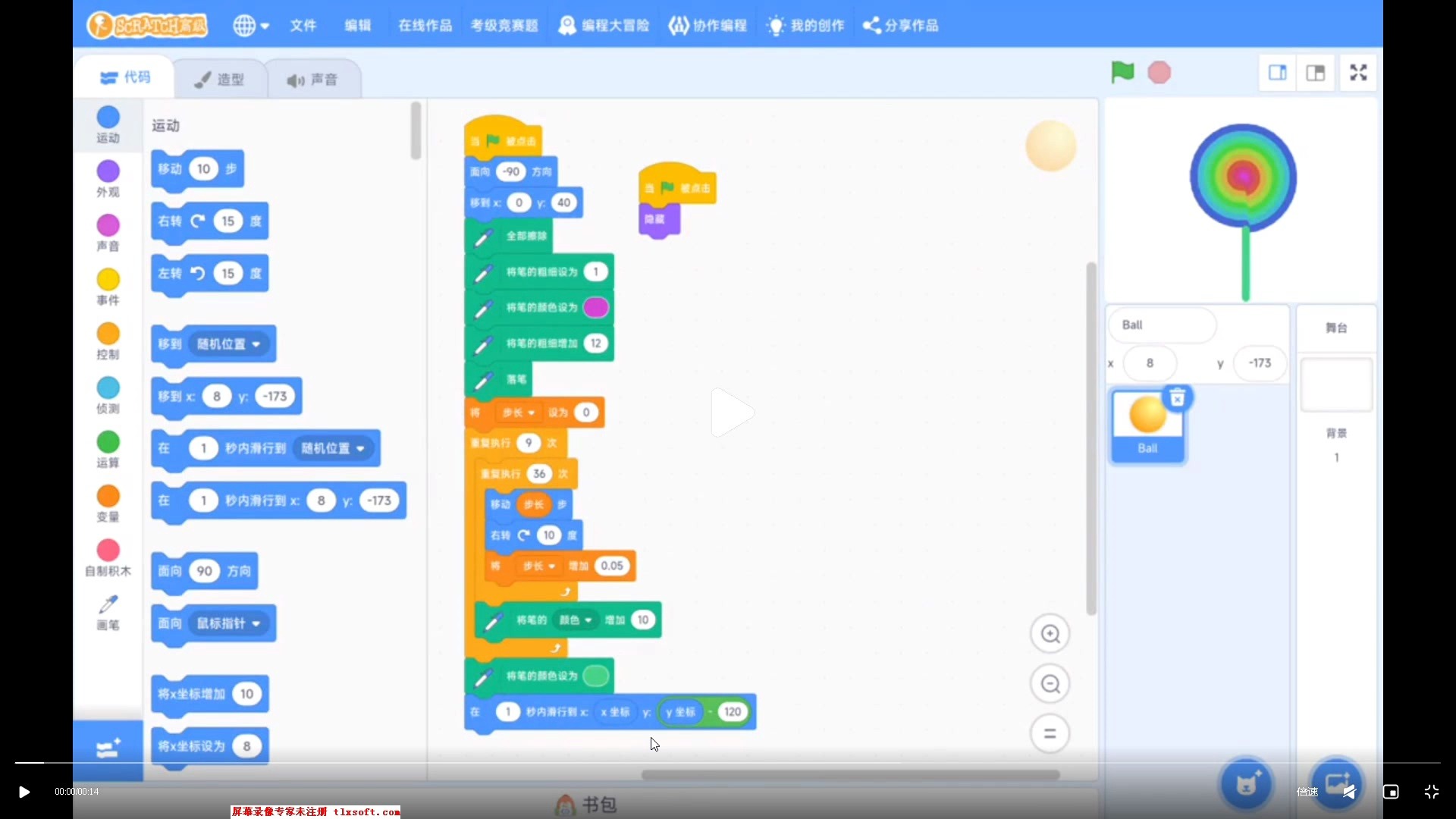This screenshot has height=819, width=1456.
Task: Zoom in on the code canvas
Action: pyautogui.click(x=1050, y=633)
